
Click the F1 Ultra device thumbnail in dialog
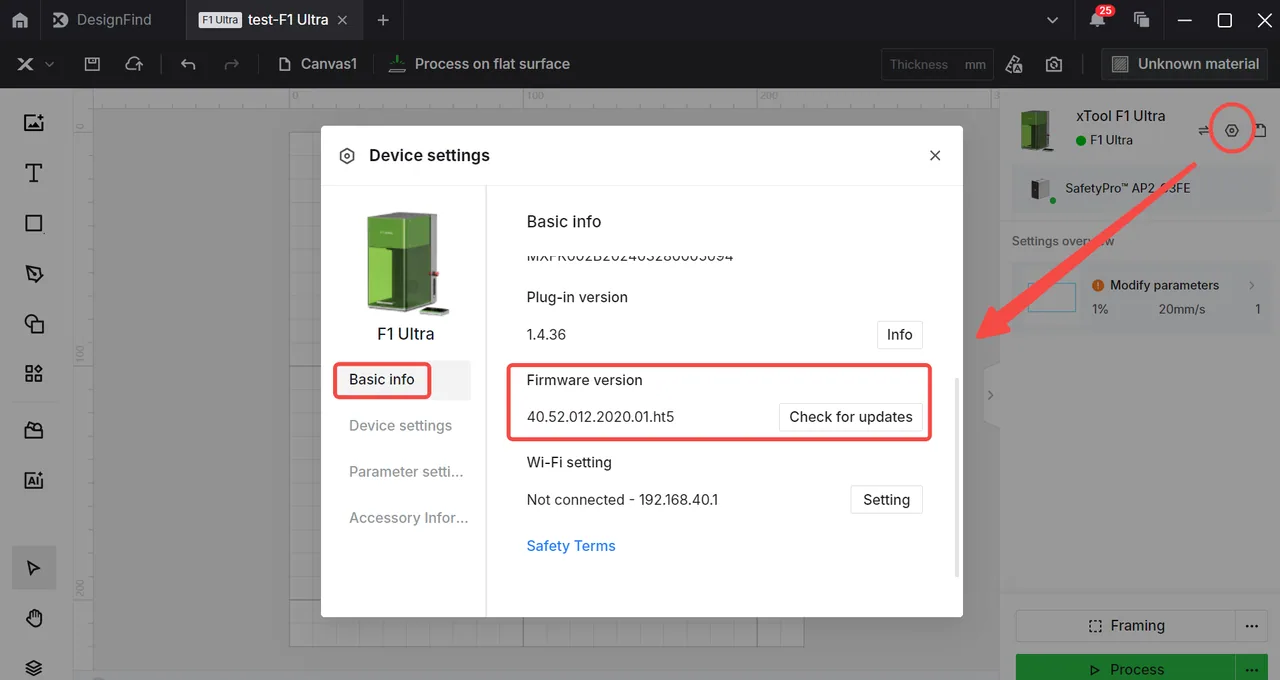[406, 264]
